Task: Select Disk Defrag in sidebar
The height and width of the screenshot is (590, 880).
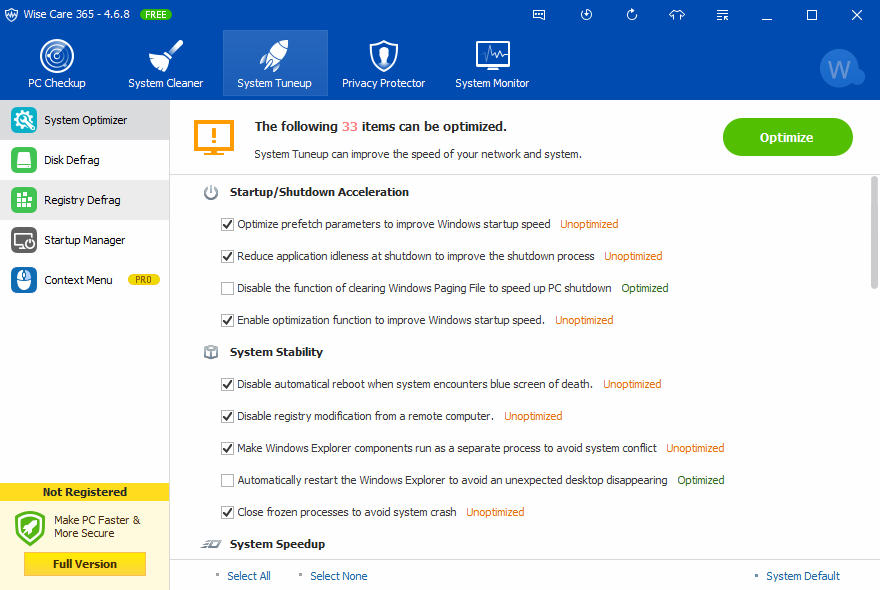Action: pyautogui.click(x=85, y=160)
